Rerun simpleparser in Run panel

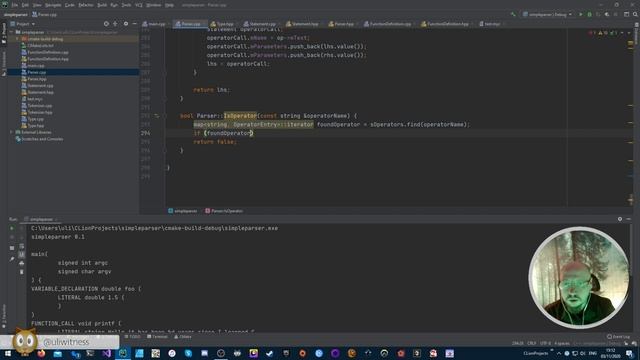[11, 229]
